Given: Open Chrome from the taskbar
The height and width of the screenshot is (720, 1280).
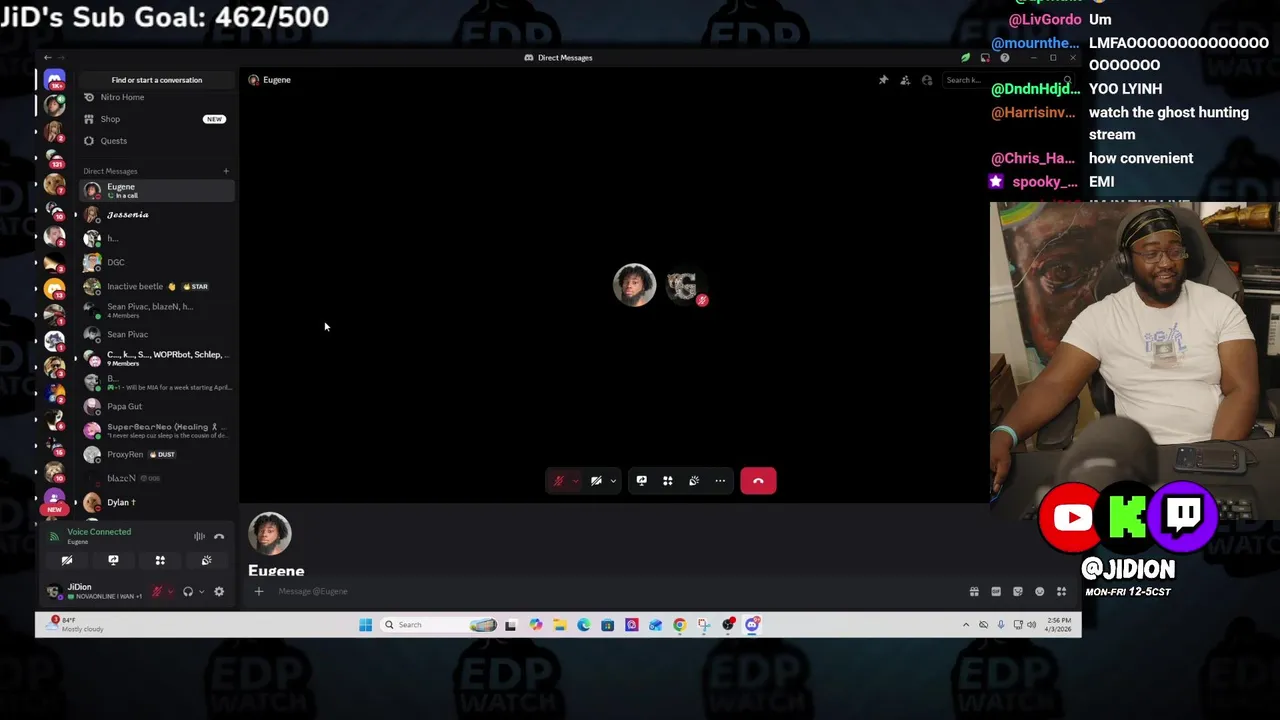Looking at the screenshot, I should click(x=680, y=625).
